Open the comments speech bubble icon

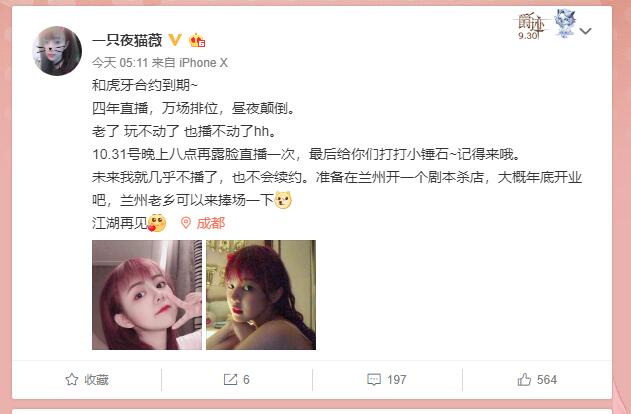(x=374, y=379)
